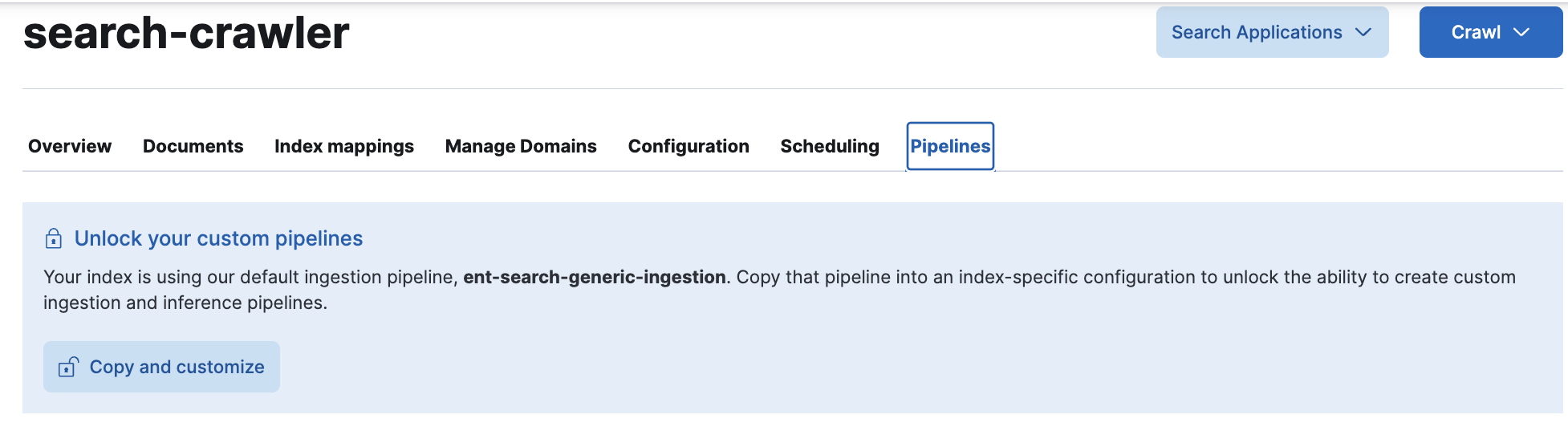Screen dimensions: 1568x435
Task: Switch to the Scheduling tab
Action: pyautogui.click(x=830, y=146)
